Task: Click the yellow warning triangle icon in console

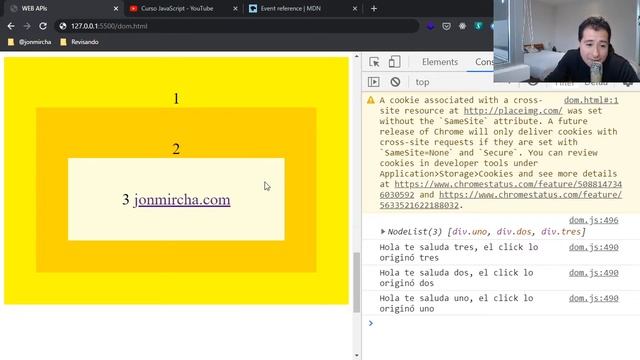Action: tap(371, 100)
